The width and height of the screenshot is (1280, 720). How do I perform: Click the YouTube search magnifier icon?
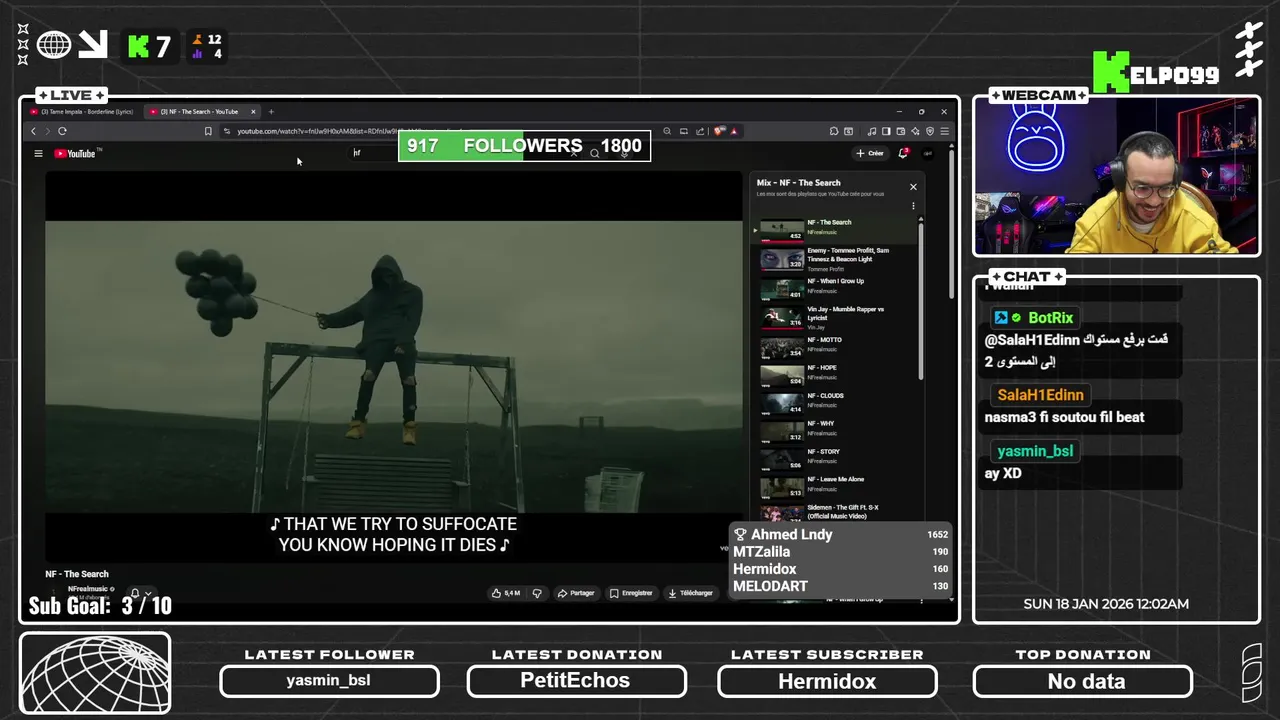click(x=594, y=153)
